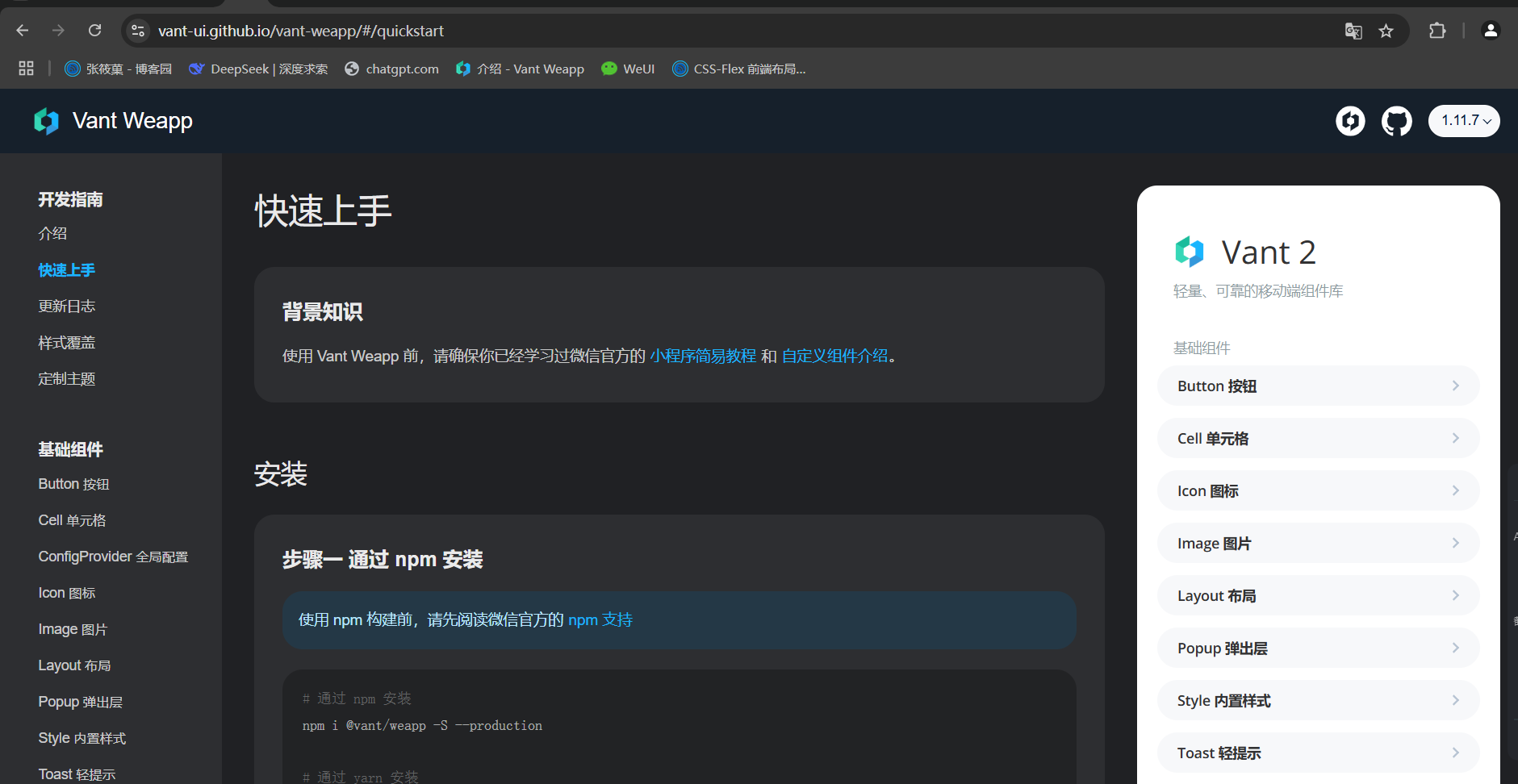Click the Vant Weapp logo in header
Viewport: 1518px width, 784px height.
[113, 121]
